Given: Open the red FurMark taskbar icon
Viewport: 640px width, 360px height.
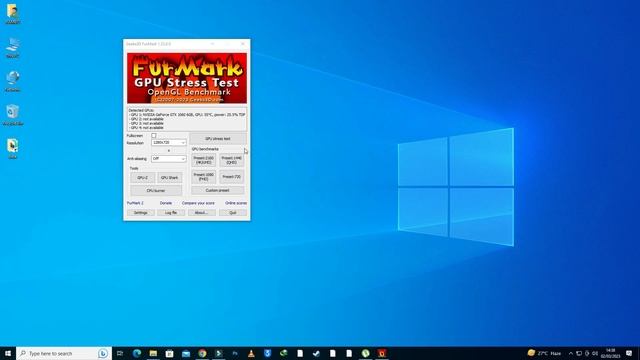Looking at the screenshot, I should pos(382,353).
